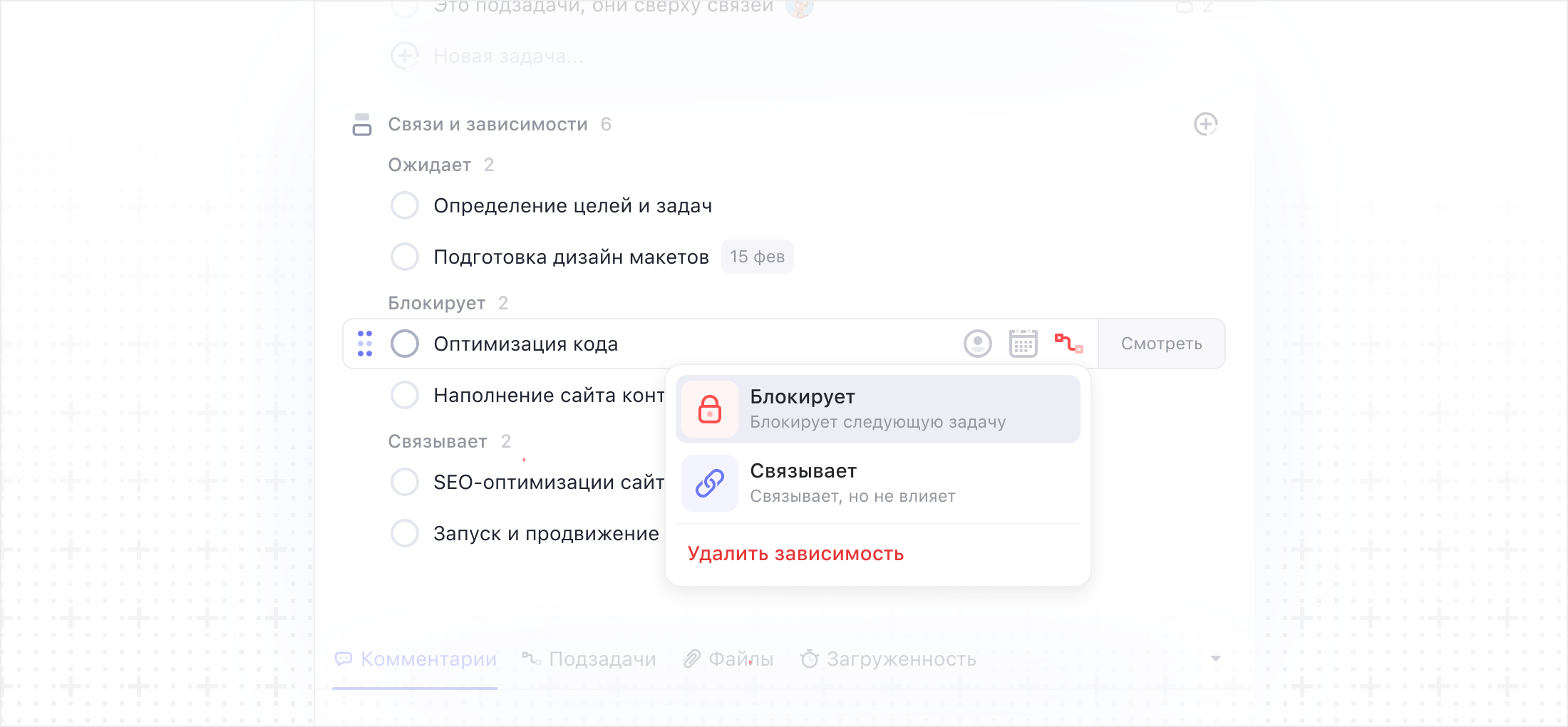This screenshot has height=727, width=1568.
Task: Click the Связи и зависимости section icon
Action: point(362,125)
